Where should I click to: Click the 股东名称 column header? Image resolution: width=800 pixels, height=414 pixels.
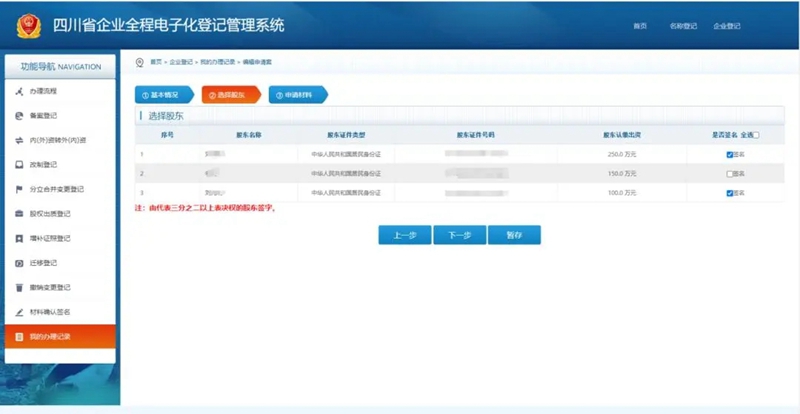[248, 135]
